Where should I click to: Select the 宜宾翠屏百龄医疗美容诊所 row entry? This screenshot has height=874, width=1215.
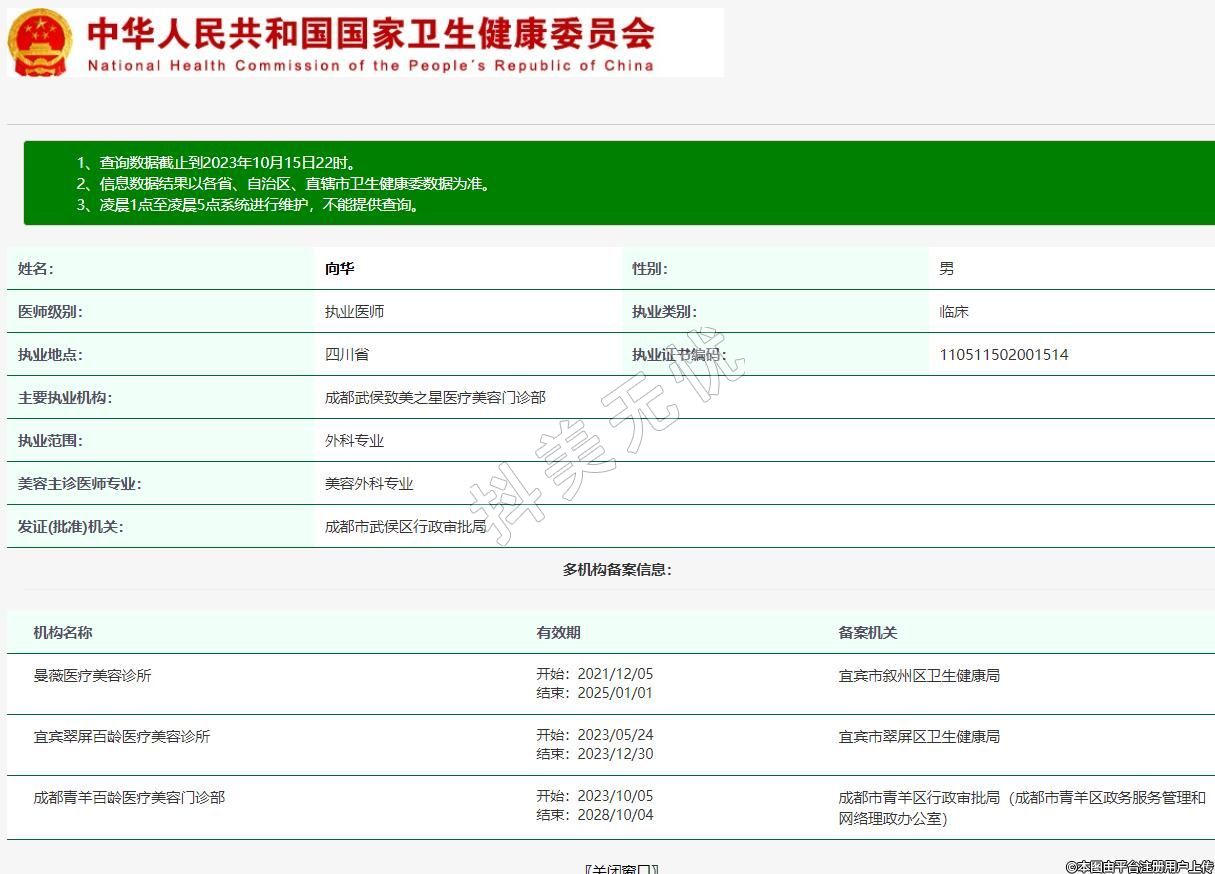tap(122, 737)
